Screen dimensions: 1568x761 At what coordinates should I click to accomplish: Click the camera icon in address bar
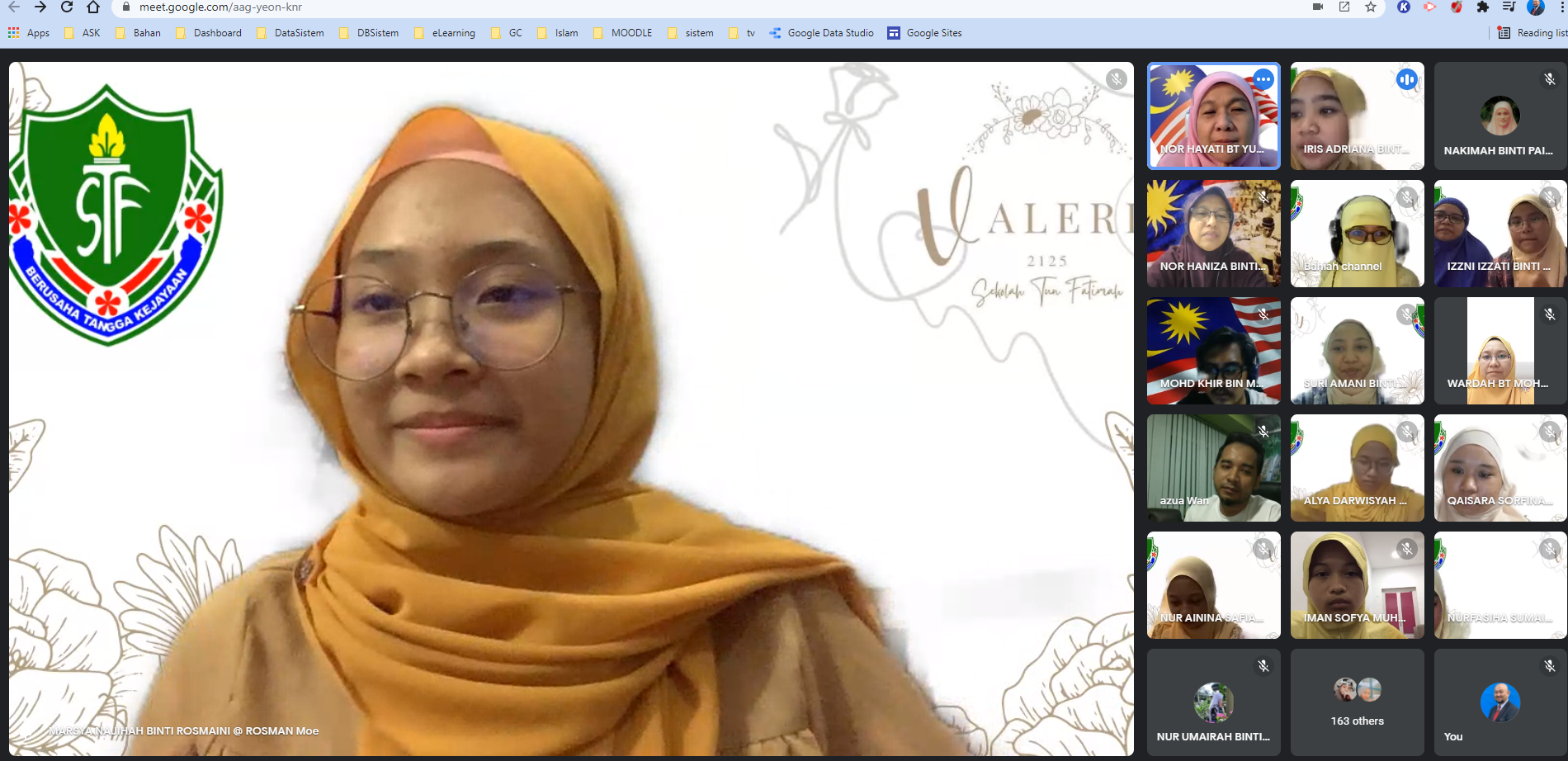1318,7
